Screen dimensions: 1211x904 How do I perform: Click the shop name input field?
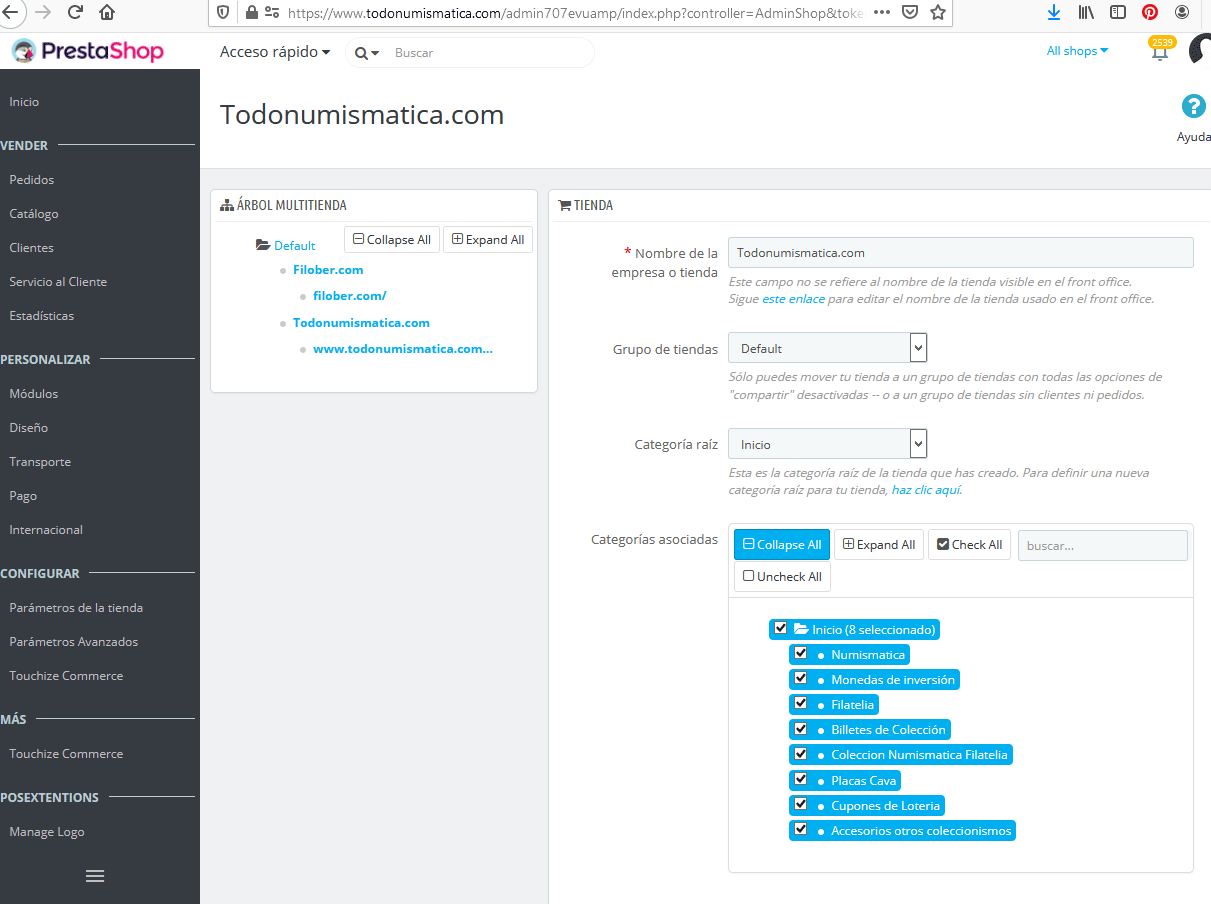pyautogui.click(x=961, y=252)
